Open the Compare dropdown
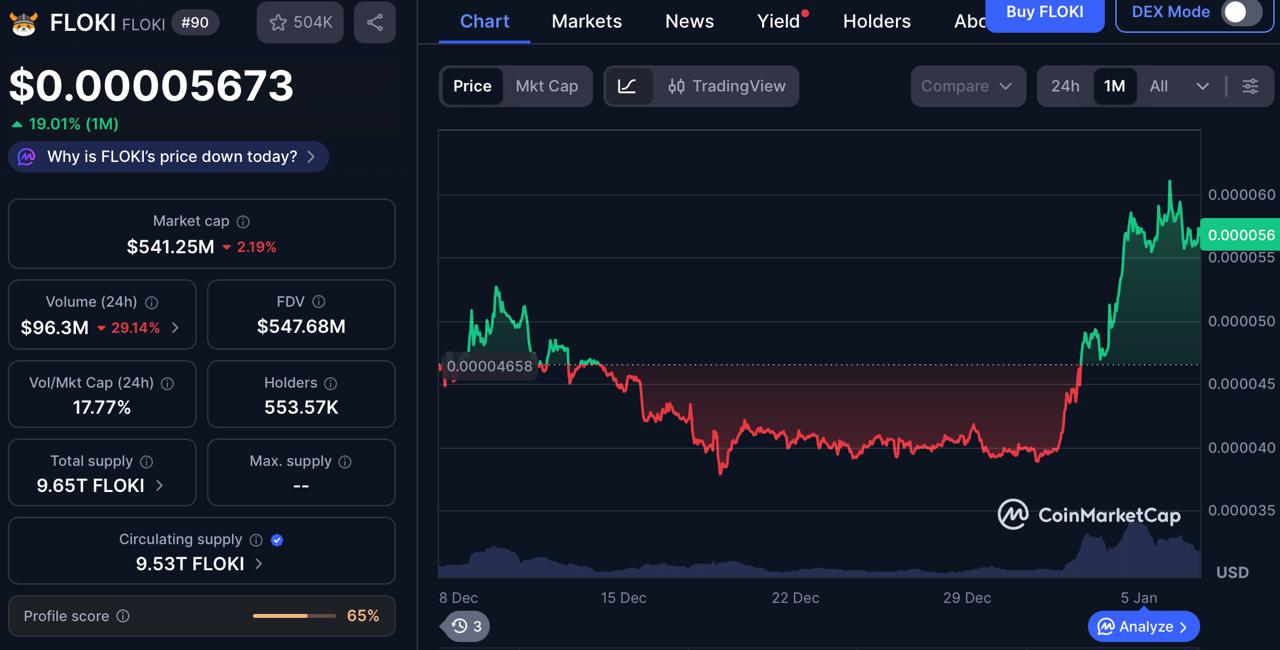Viewport: 1280px width, 650px height. coord(967,86)
